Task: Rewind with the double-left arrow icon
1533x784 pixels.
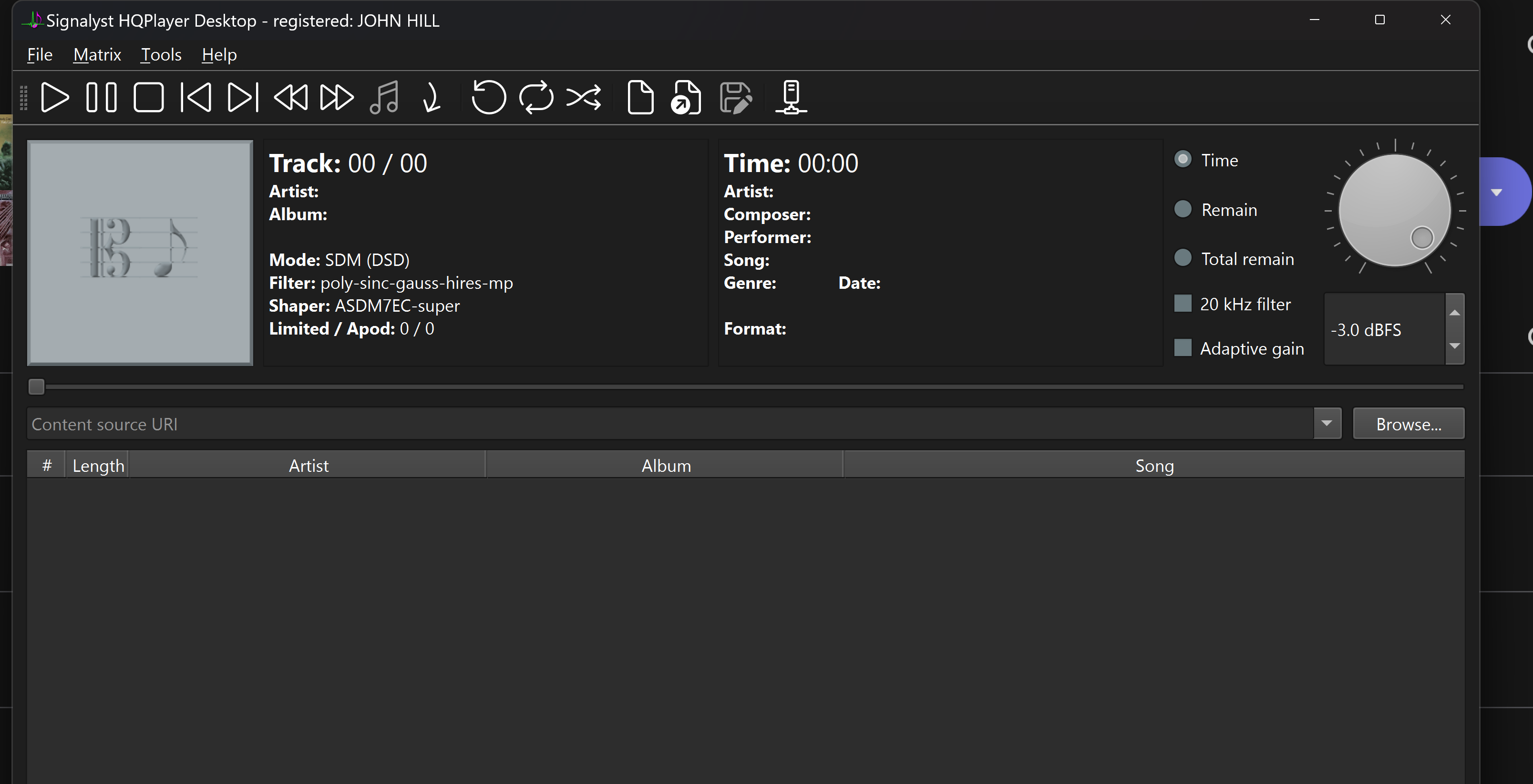Action: tap(290, 98)
